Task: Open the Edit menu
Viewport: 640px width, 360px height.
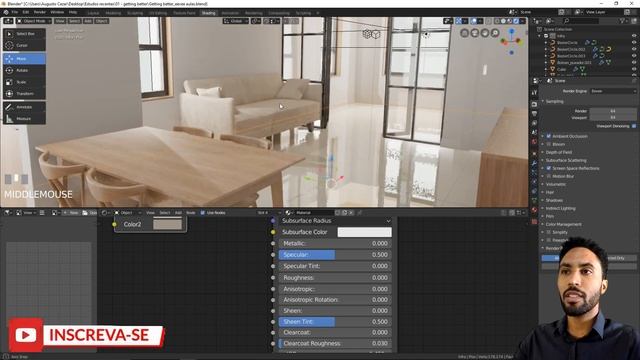Action: tap(26, 12)
